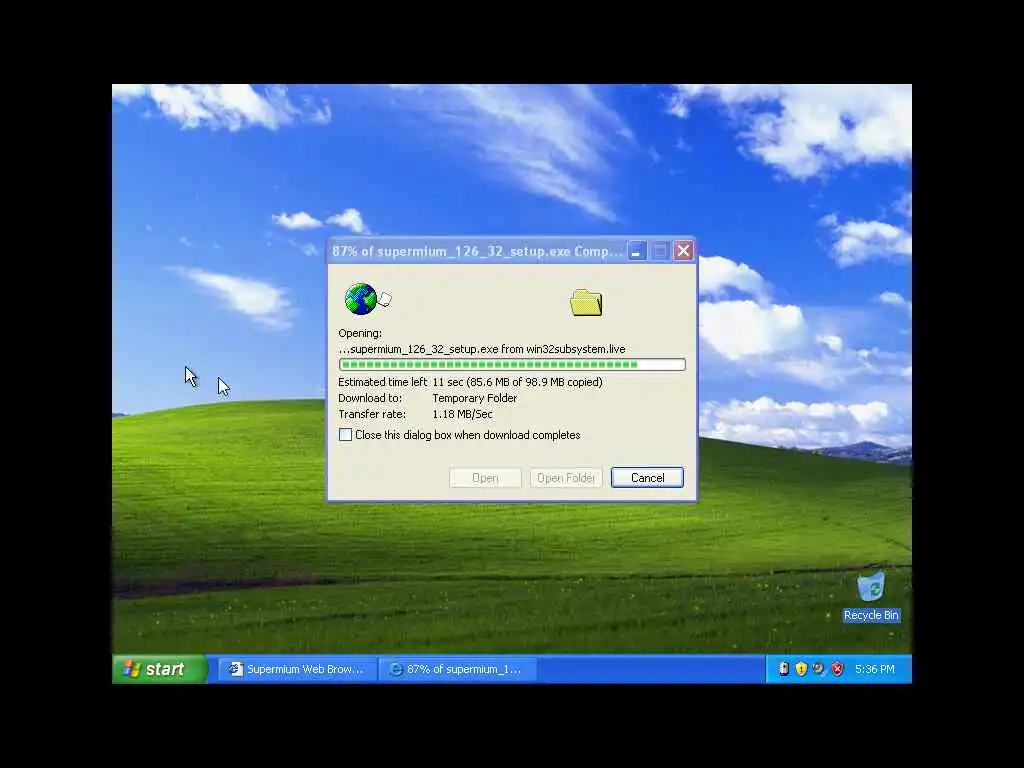1024x768 pixels.
Task: Click the disabled Open Folder button
Action: tap(566, 478)
